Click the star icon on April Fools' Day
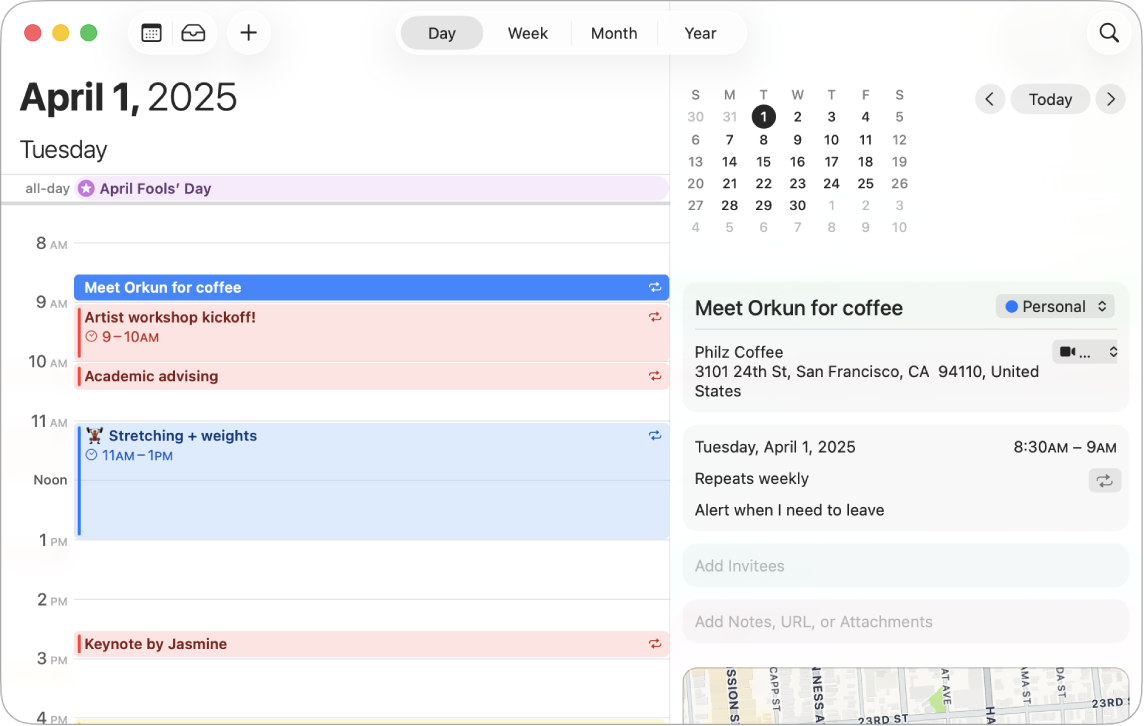The width and height of the screenshot is (1144, 726). [x=85, y=188]
